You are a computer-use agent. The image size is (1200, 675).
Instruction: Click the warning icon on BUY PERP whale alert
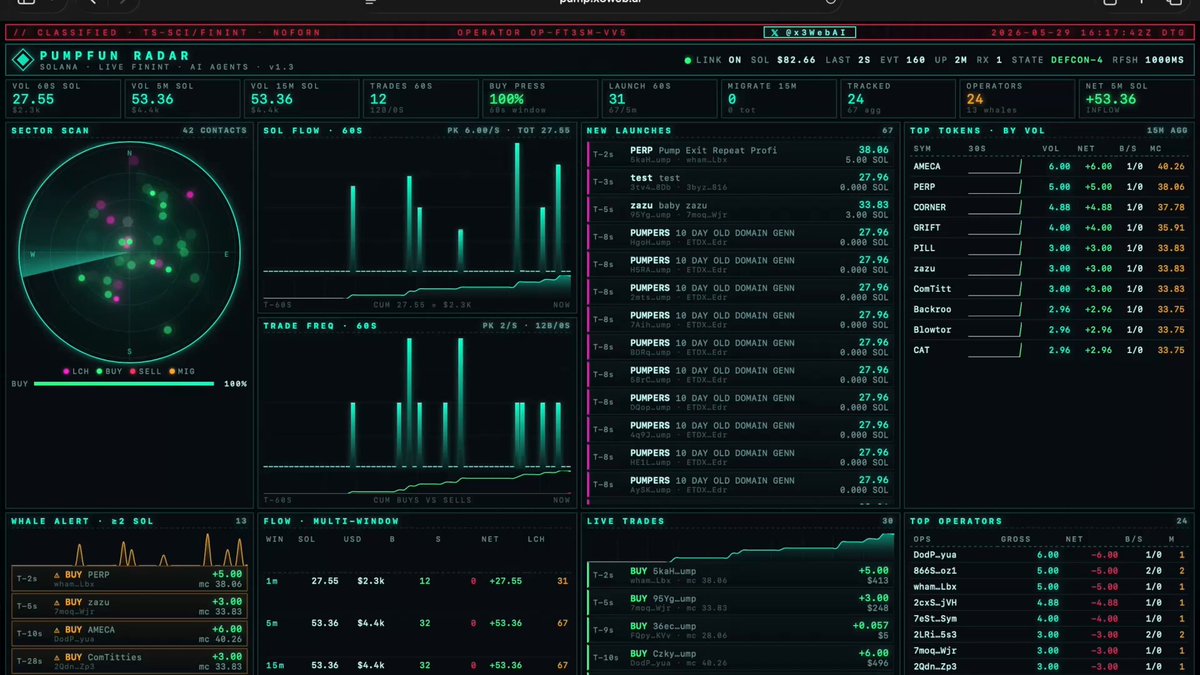58,575
